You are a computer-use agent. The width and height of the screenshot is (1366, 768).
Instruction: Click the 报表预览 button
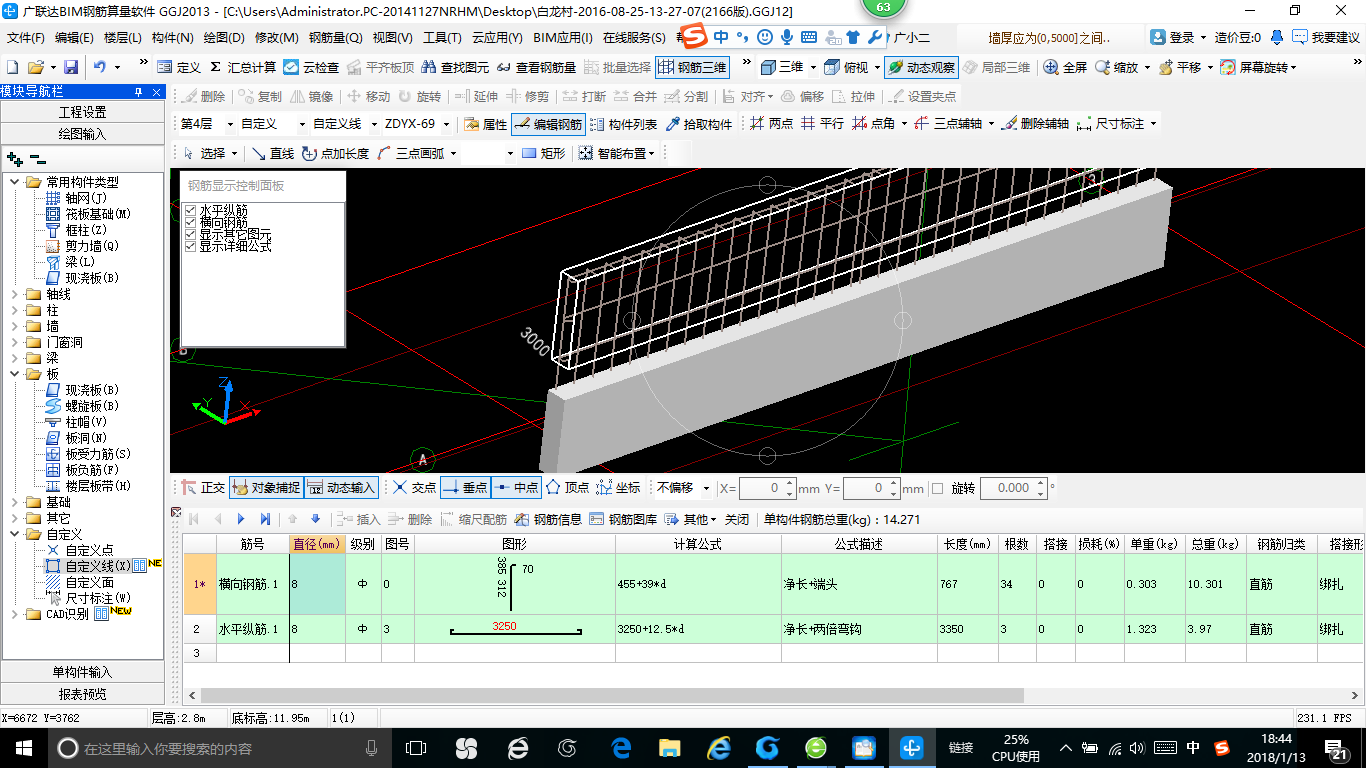coord(82,694)
